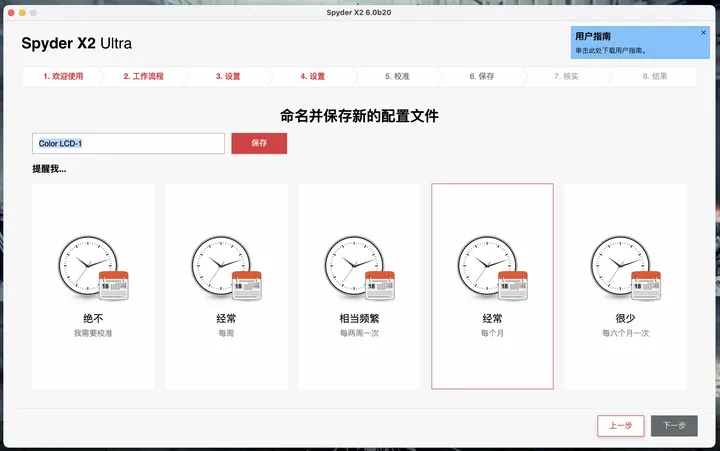This screenshot has height=451, width=720.
Task: Open the 用户指南 download banner
Action: click(x=640, y=42)
